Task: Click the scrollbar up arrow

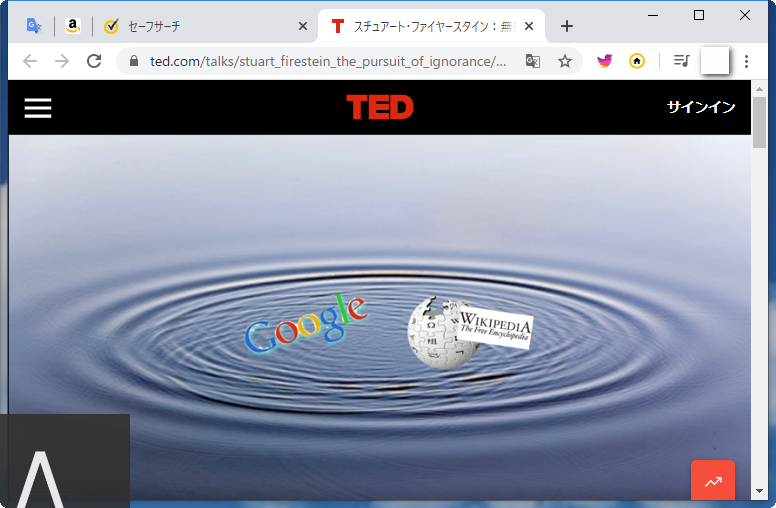Action: [x=759, y=89]
